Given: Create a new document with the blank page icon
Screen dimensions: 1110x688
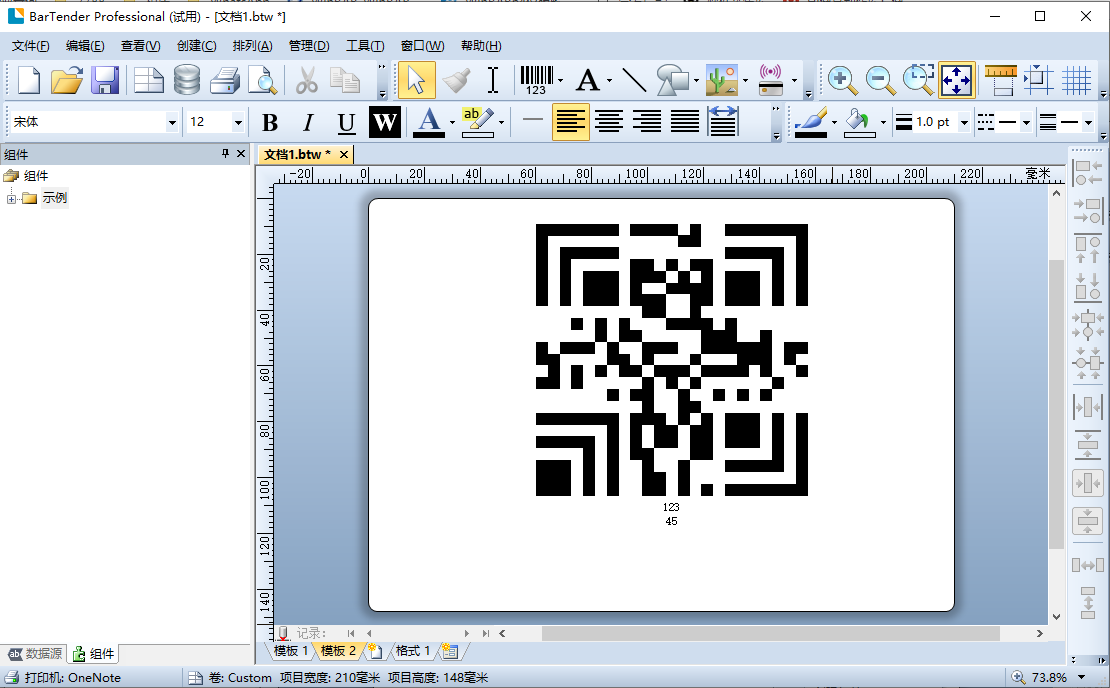Looking at the screenshot, I should click(28, 79).
